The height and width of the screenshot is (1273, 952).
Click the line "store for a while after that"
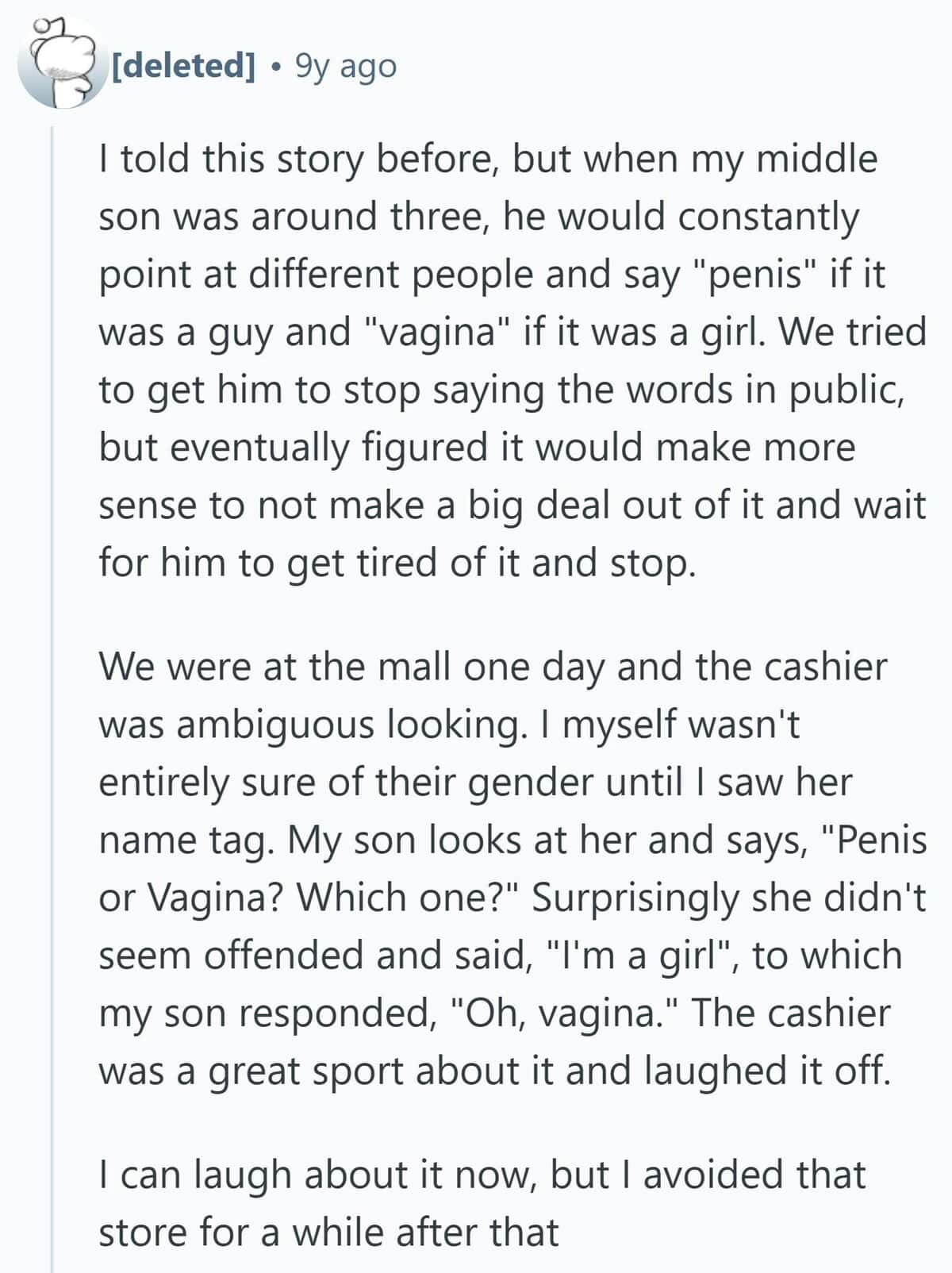click(x=328, y=1233)
